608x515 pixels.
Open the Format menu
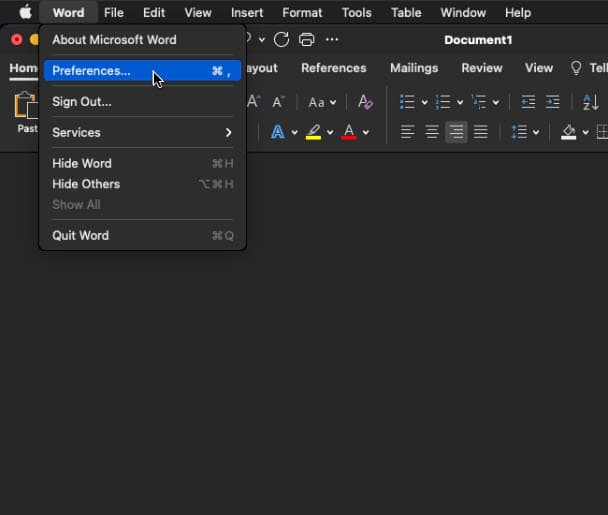302,12
